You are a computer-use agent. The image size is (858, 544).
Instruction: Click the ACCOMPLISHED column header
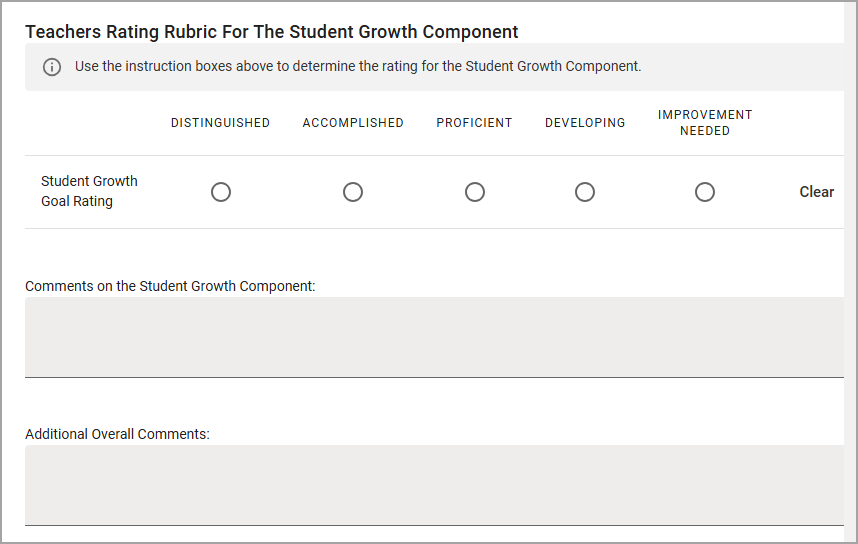[x=353, y=123]
